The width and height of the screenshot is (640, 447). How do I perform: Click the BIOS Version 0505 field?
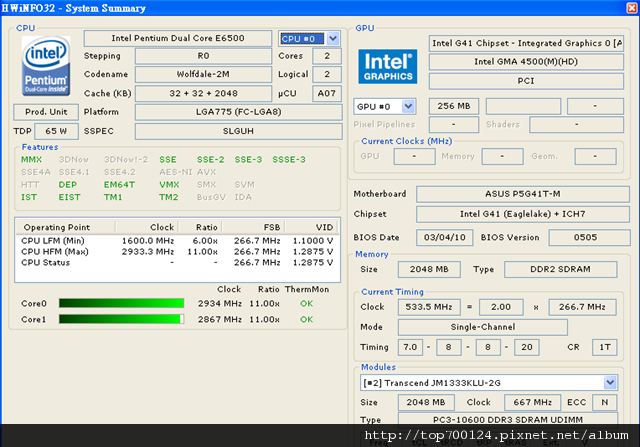(589, 238)
